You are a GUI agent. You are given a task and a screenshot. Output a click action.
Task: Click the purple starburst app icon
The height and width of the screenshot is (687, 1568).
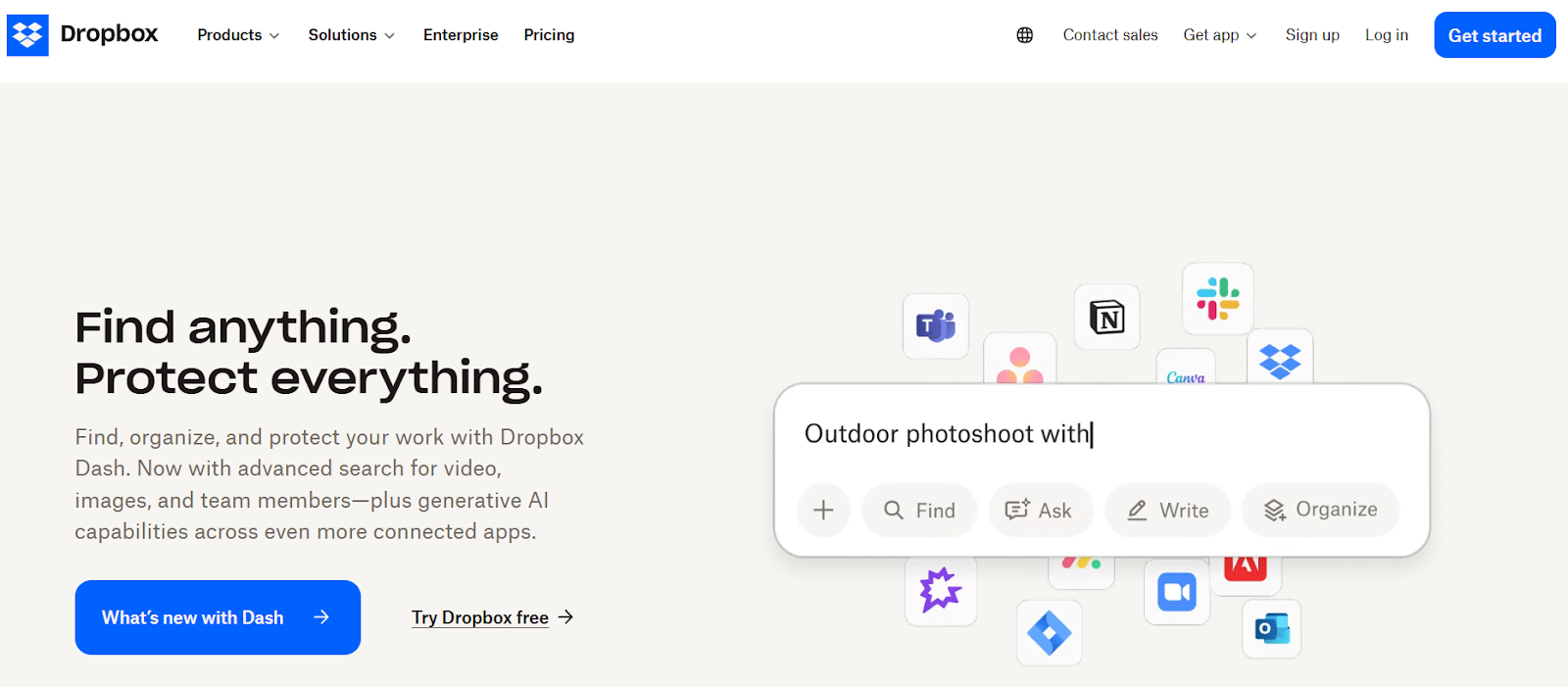(941, 590)
